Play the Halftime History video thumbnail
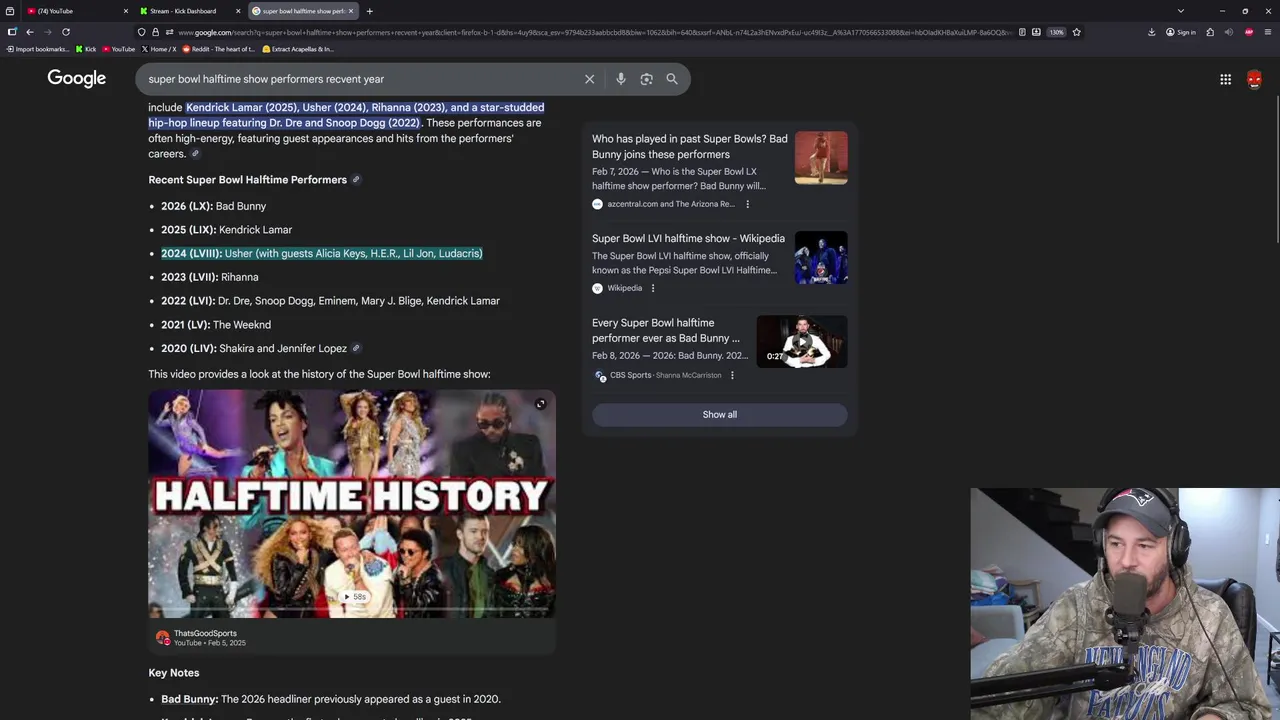This screenshot has height=720, width=1280. [x=352, y=503]
